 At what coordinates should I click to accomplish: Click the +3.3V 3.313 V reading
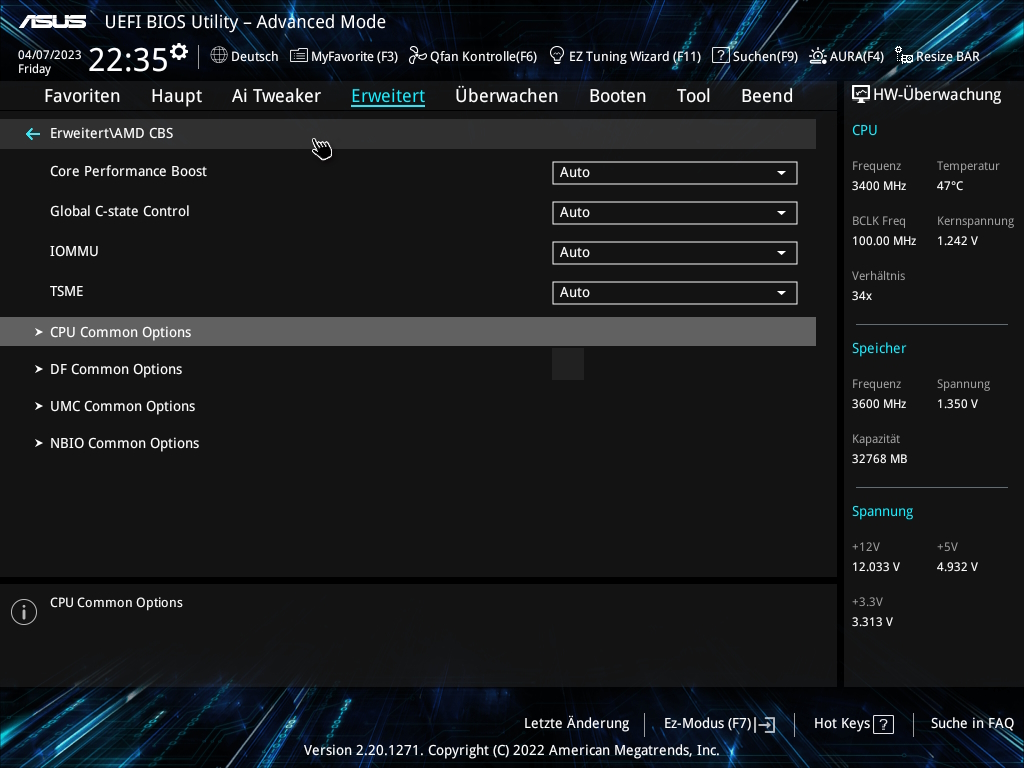pyautogui.click(x=872, y=622)
